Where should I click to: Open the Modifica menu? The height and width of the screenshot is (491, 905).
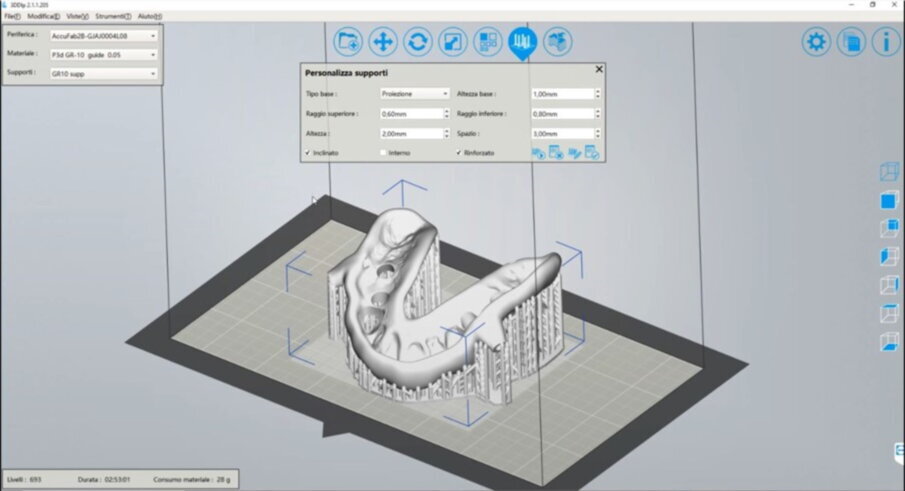[x=43, y=17]
